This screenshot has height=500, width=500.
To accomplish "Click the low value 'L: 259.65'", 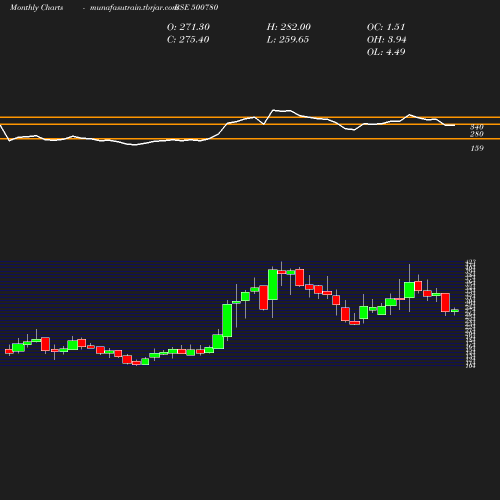I will (288, 40).
